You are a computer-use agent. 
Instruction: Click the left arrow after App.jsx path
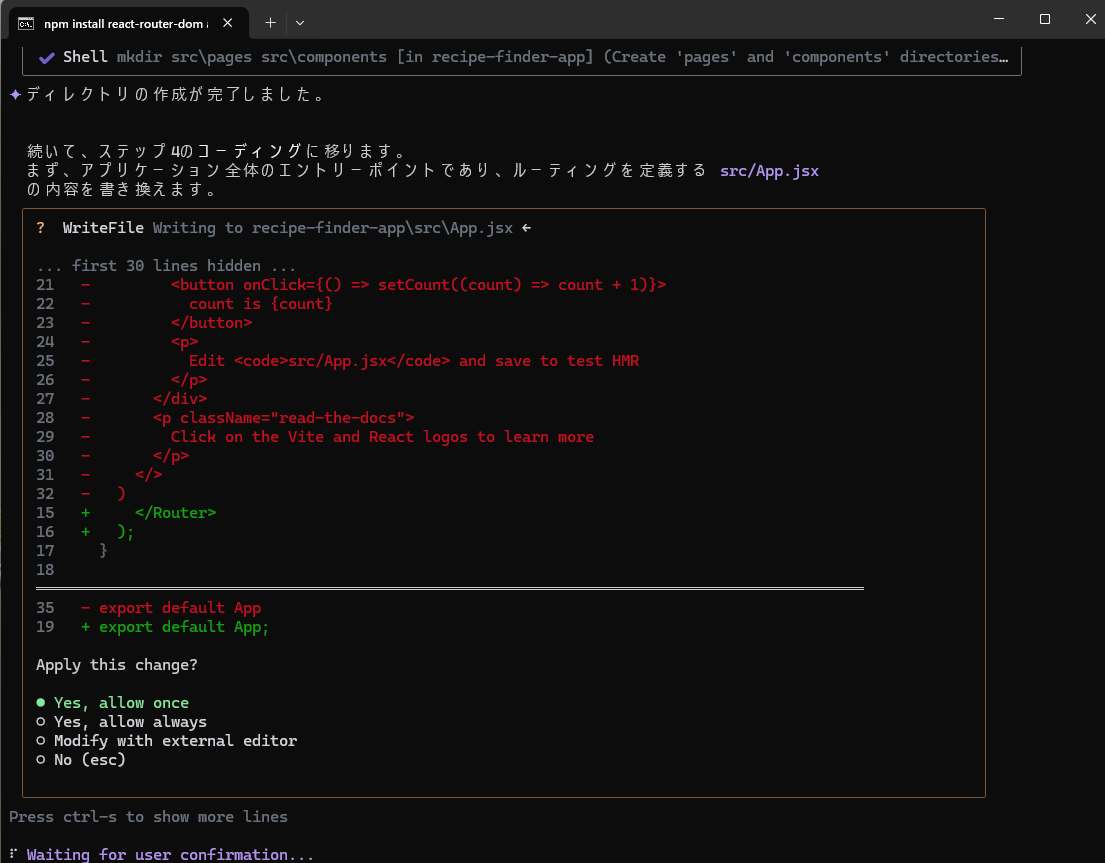[526, 228]
